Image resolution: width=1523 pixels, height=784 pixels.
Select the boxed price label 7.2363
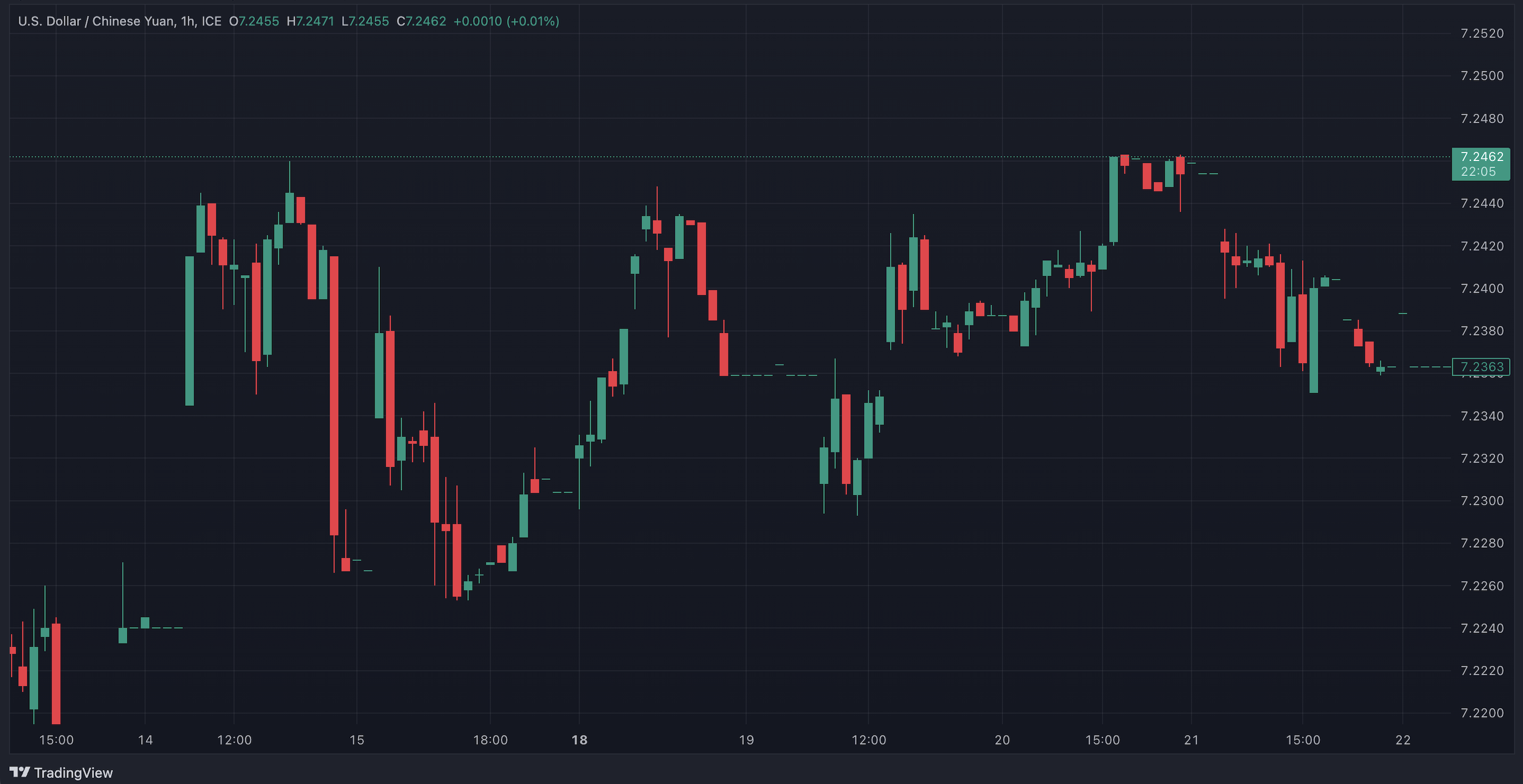tap(1481, 367)
